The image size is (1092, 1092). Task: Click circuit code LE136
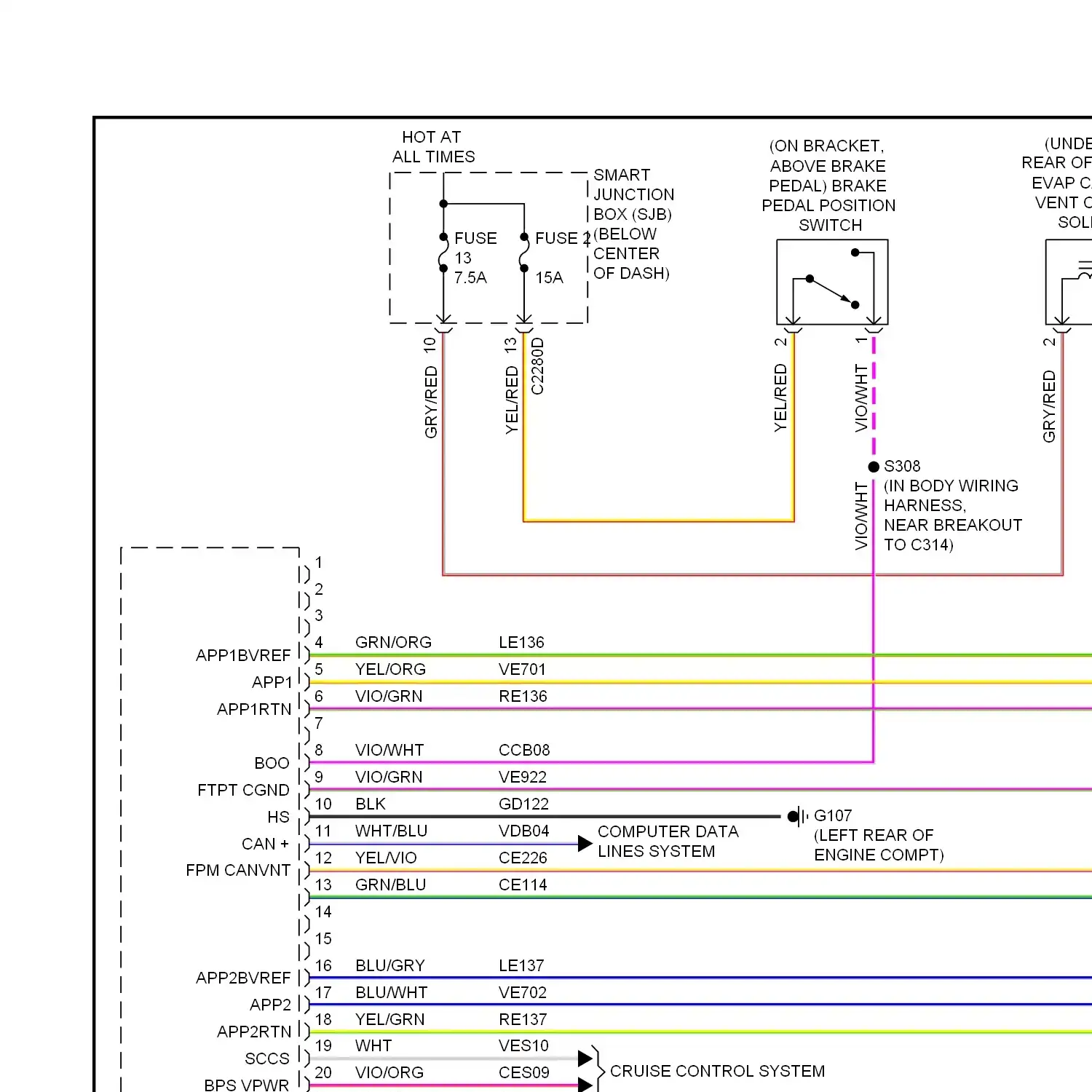(x=521, y=642)
